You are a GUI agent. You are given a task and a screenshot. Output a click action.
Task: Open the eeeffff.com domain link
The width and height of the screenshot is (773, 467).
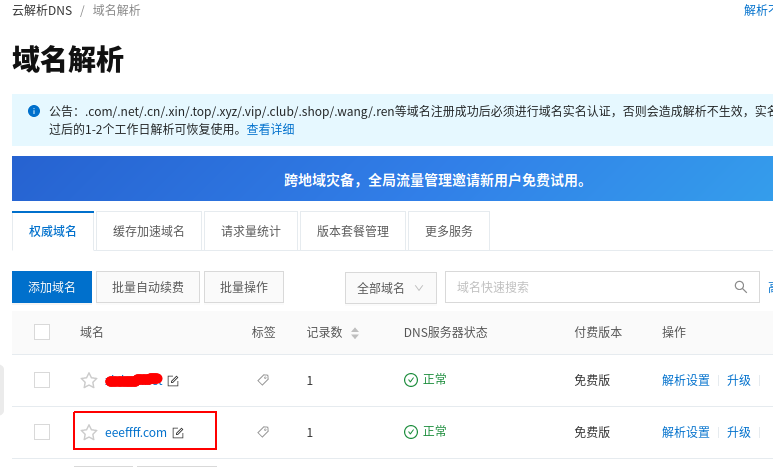click(136, 432)
